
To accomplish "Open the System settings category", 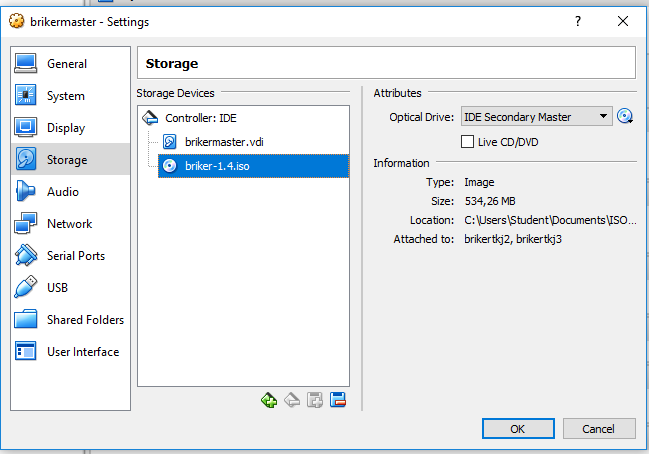I will tap(65, 96).
